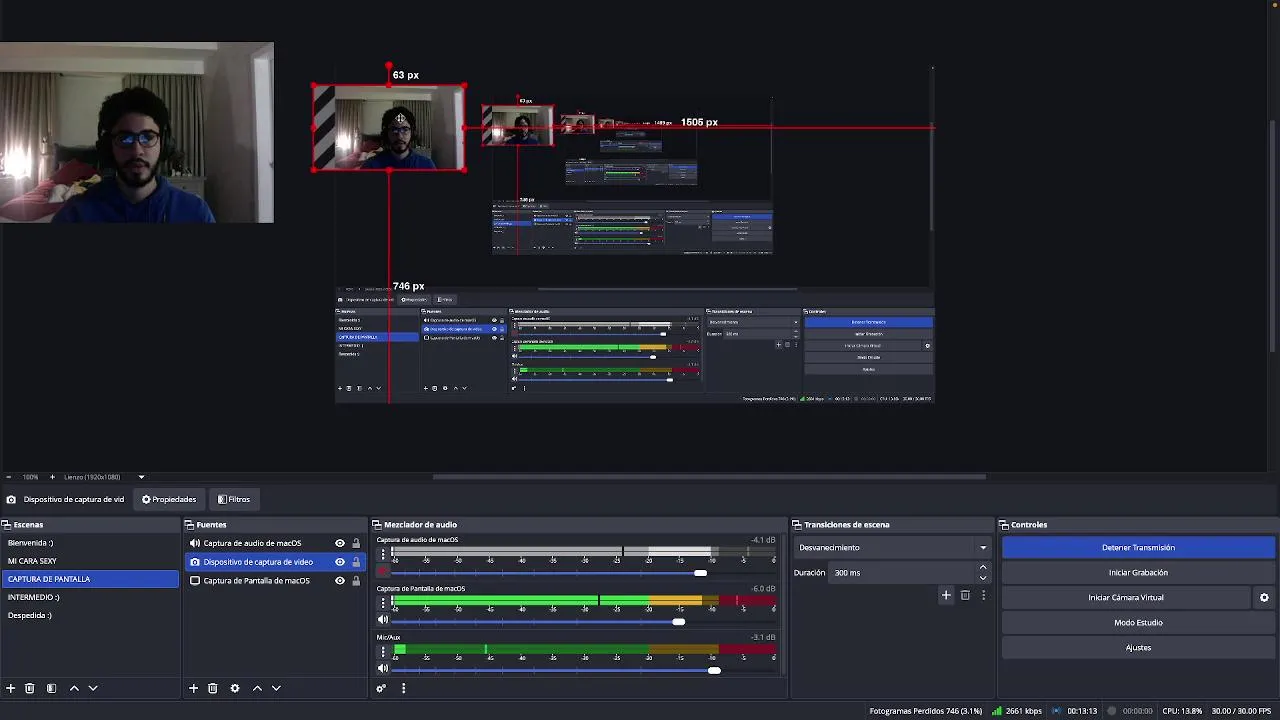Open options dots for Captura de audio channel
Image resolution: width=1280 pixels, height=720 pixels.
pyautogui.click(x=382, y=553)
